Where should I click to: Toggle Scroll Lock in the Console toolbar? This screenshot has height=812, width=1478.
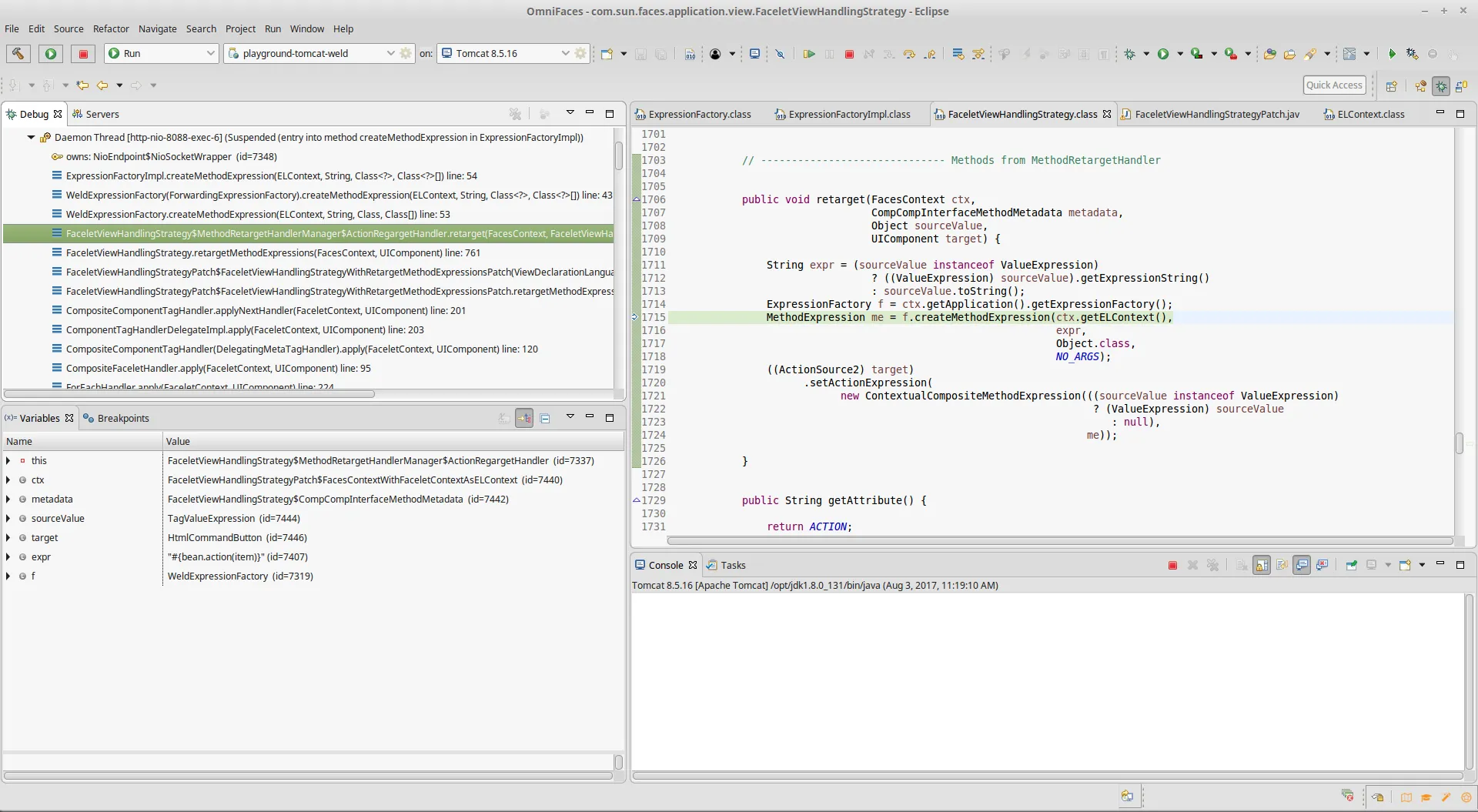point(1262,566)
